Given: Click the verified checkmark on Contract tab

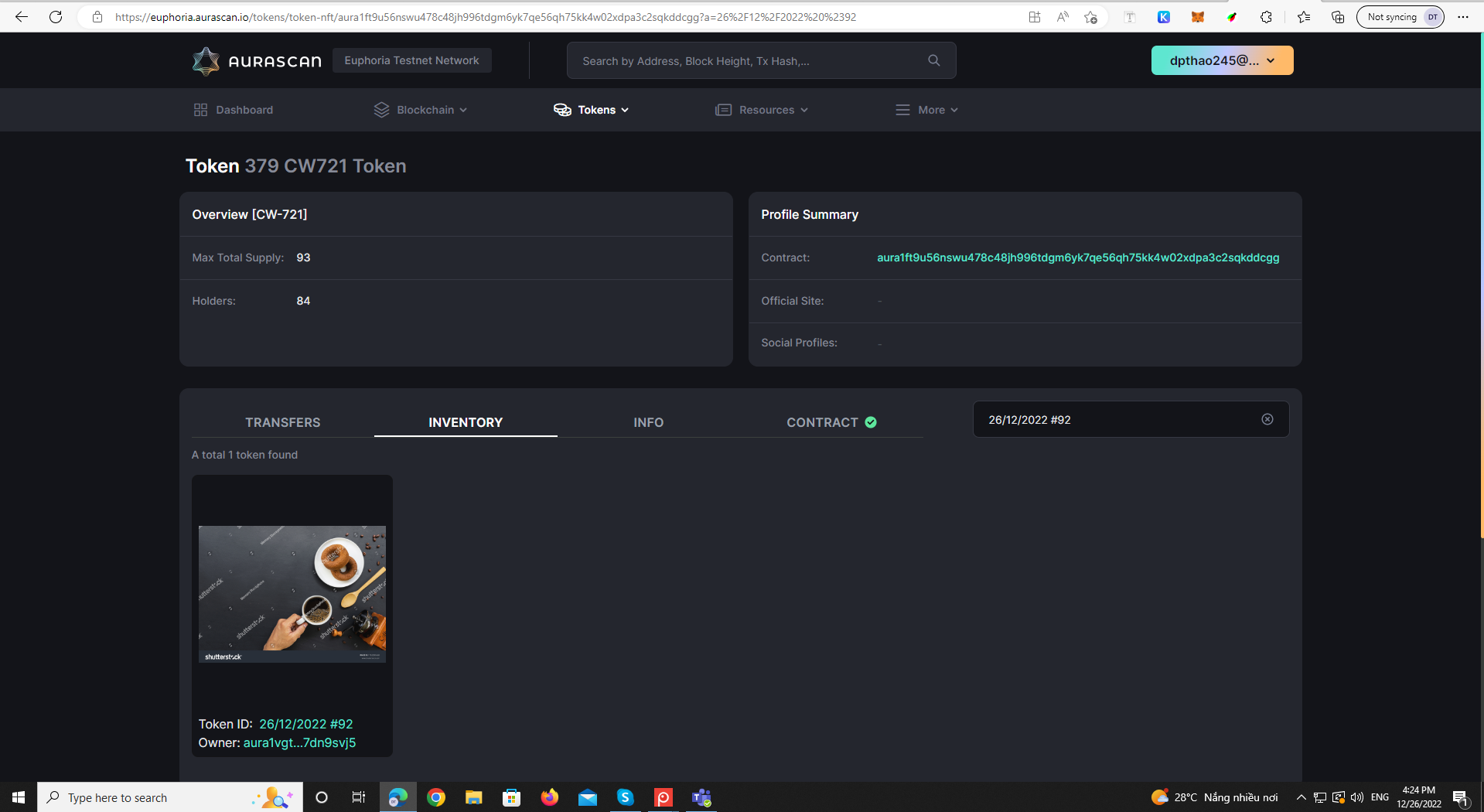Looking at the screenshot, I should pos(871,422).
